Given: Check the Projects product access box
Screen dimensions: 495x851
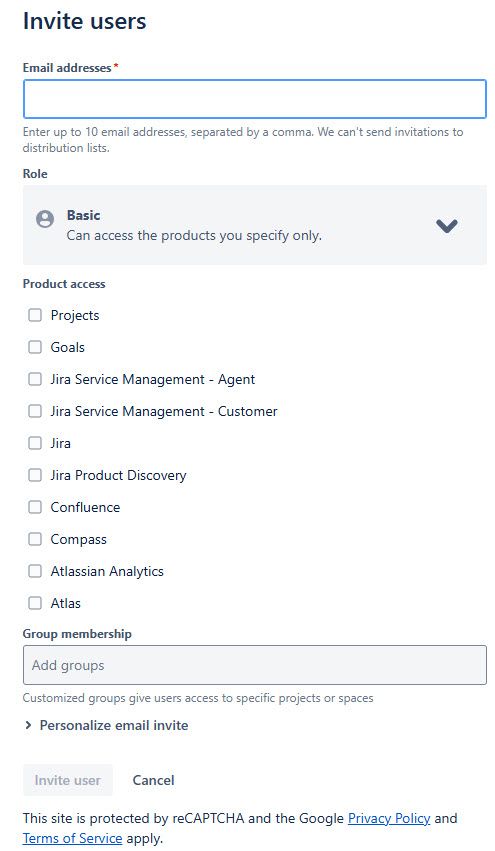Looking at the screenshot, I should (35, 315).
